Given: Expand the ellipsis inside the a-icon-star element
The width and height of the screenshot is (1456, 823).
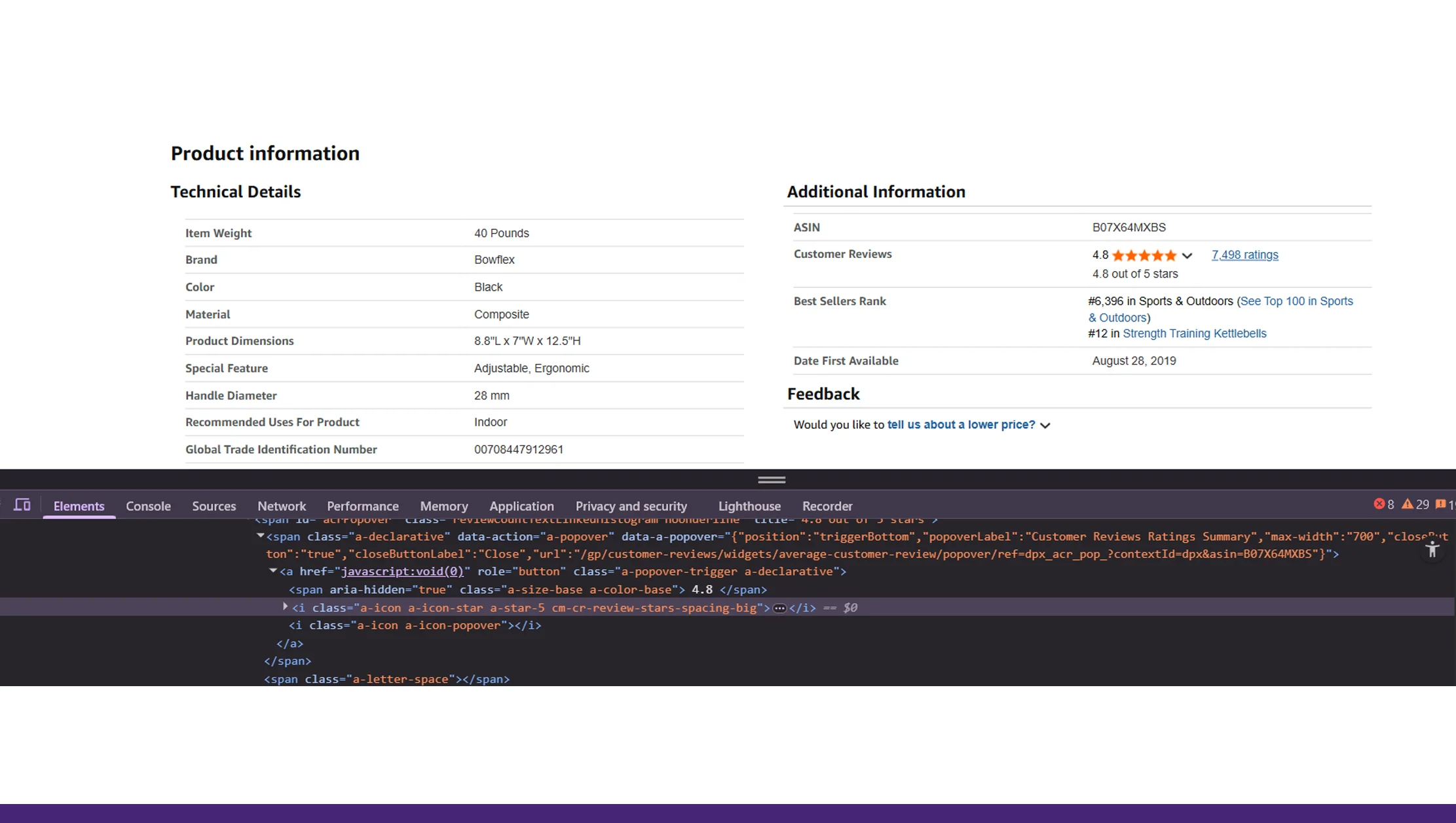Looking at the screenshot, I should (x=779, y=608).
